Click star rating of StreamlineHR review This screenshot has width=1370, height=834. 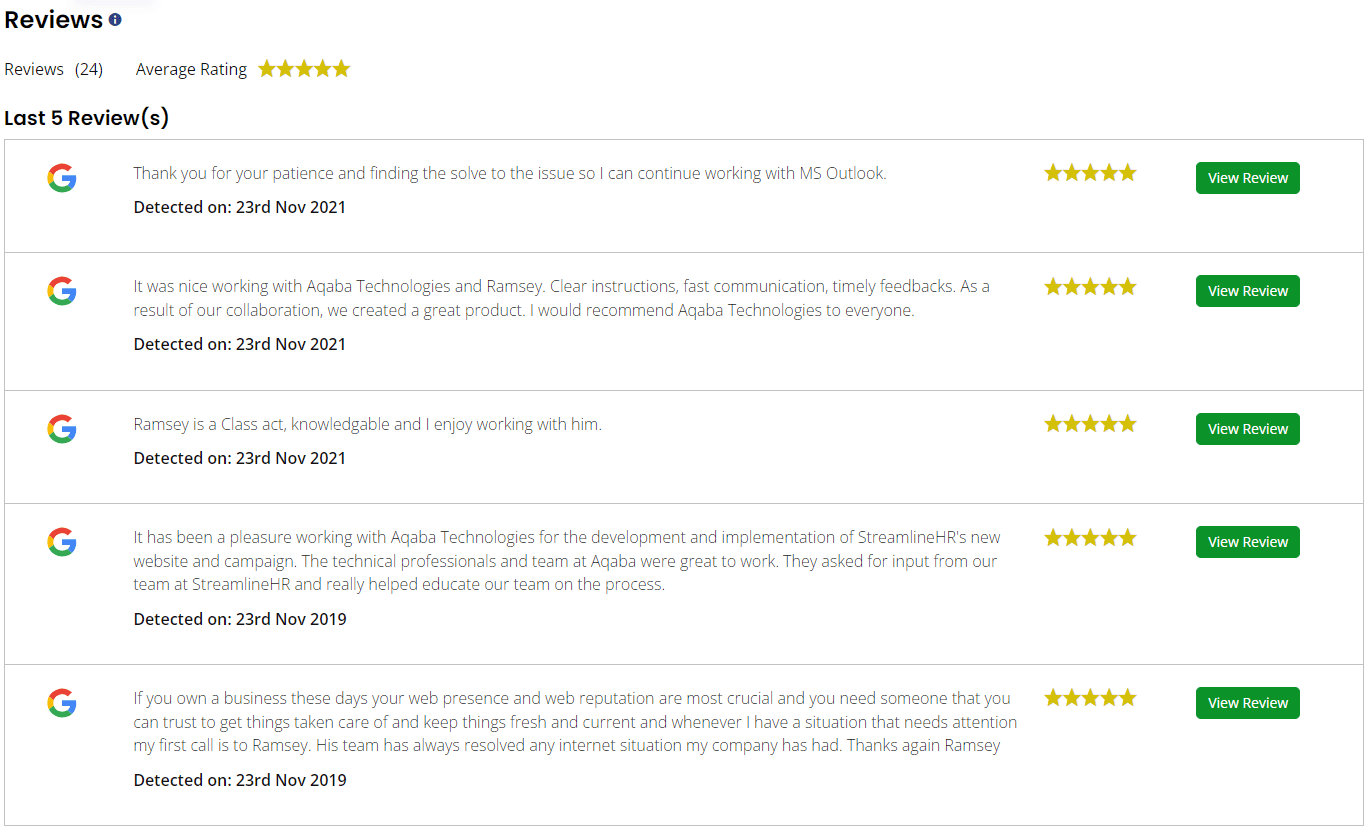point(1090,538)
